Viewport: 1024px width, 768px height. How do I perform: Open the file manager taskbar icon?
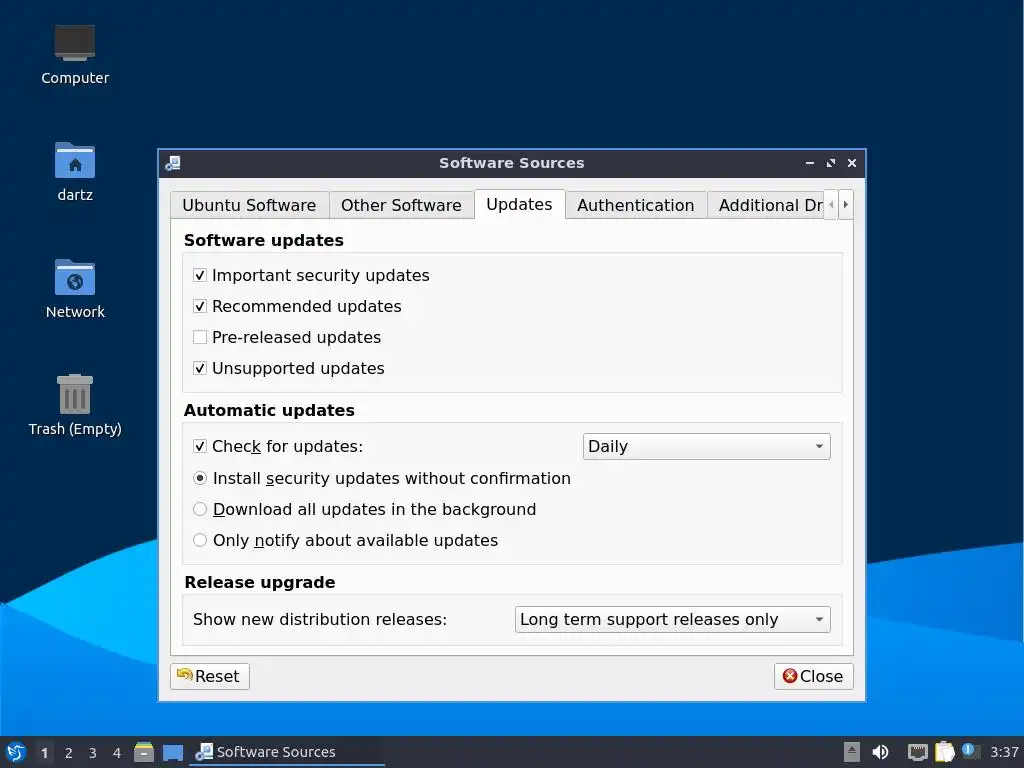[144, 752]
